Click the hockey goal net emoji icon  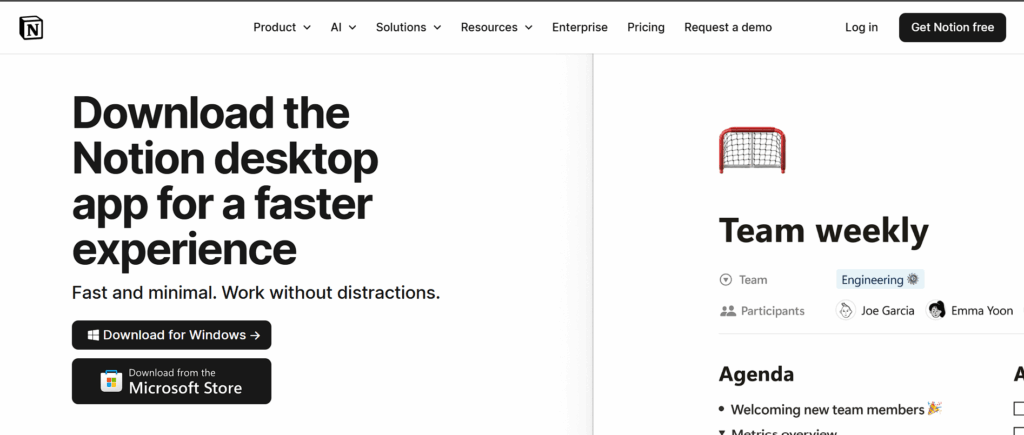[752, 150]
